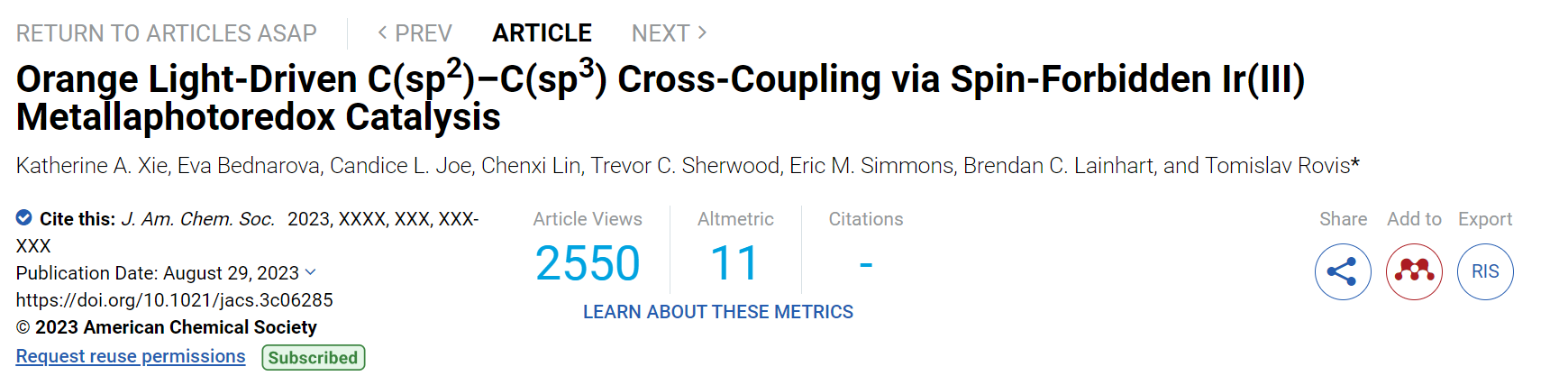
Task: Go to RETURN TO ARTICLES ASAP
Action: (167, 33)
